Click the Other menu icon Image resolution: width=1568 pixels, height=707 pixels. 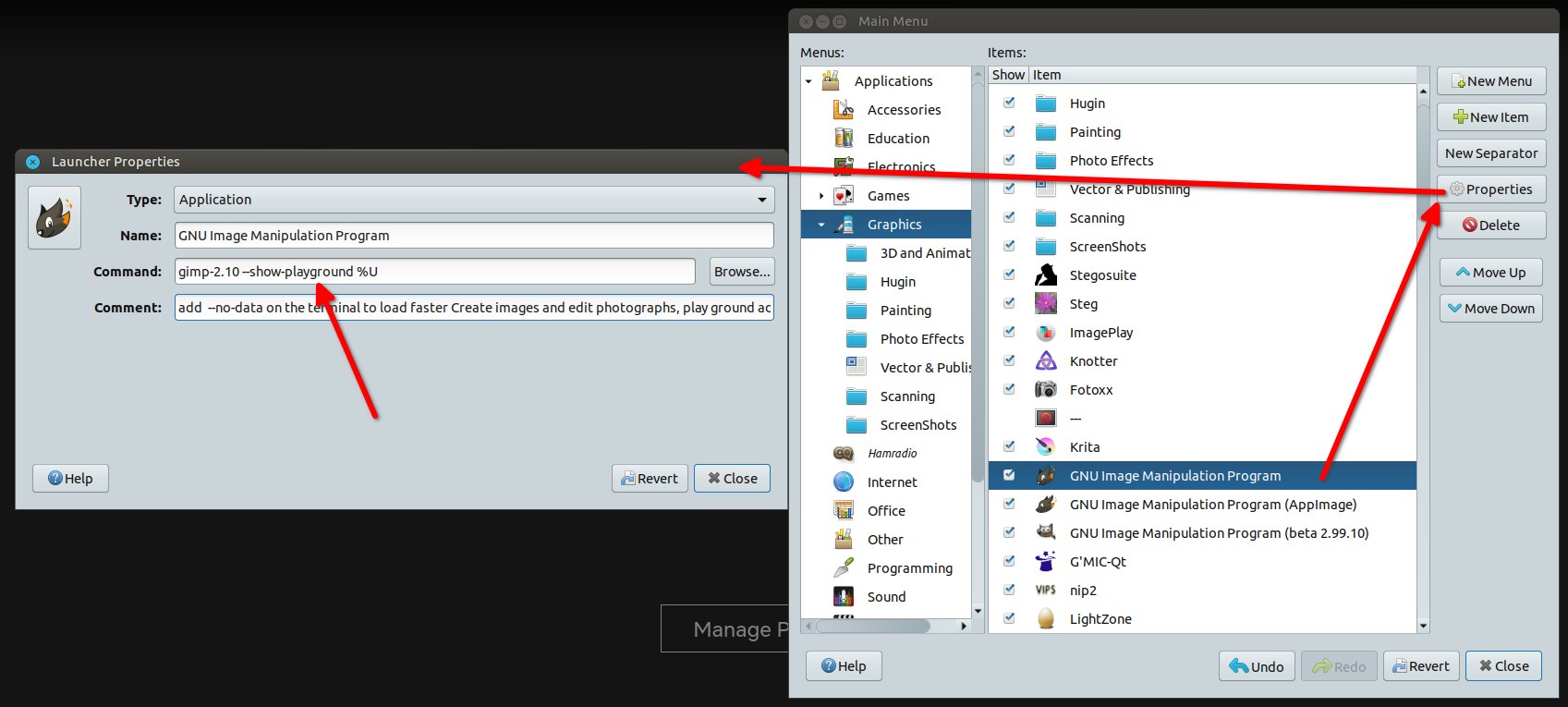(x=844, y=540)
